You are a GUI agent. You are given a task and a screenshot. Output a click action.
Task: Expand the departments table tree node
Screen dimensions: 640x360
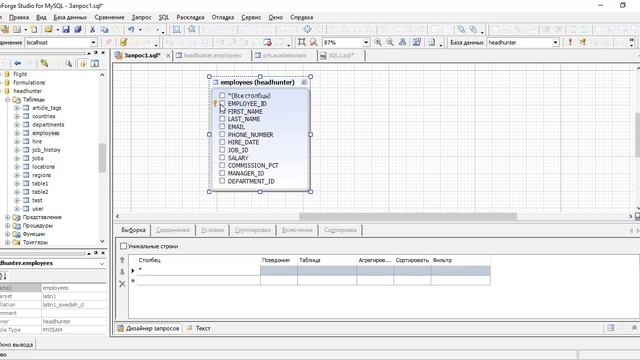click(17, 124)
